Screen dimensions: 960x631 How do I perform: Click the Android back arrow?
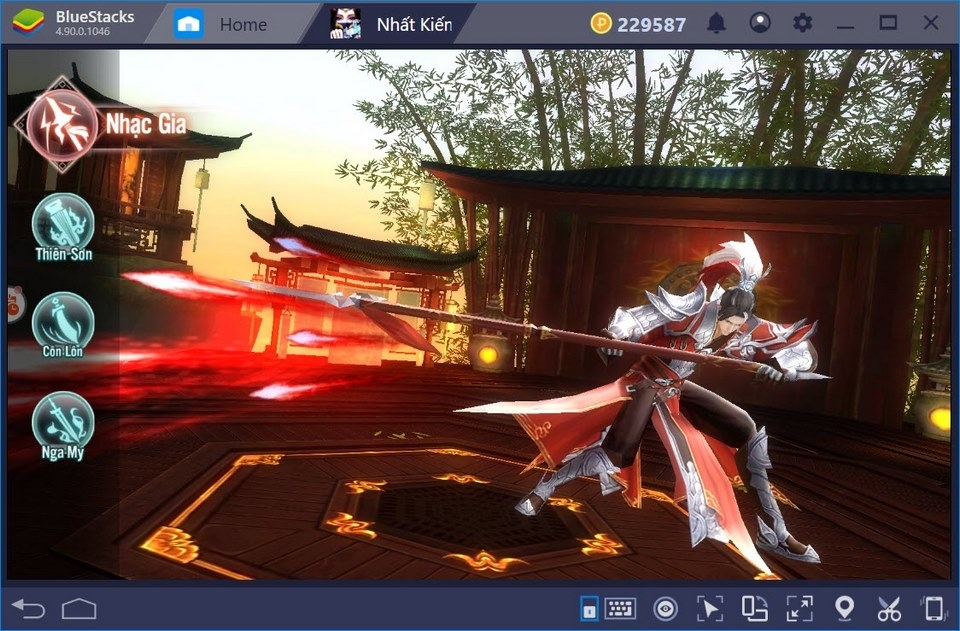28,609
